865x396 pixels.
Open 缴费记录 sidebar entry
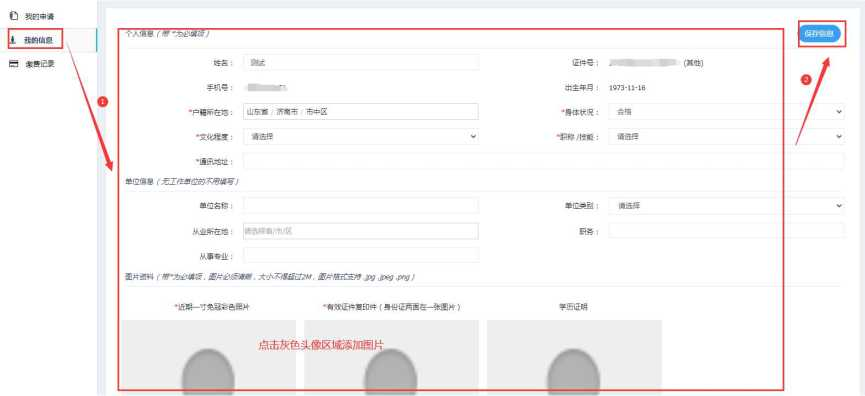[40, 64]
